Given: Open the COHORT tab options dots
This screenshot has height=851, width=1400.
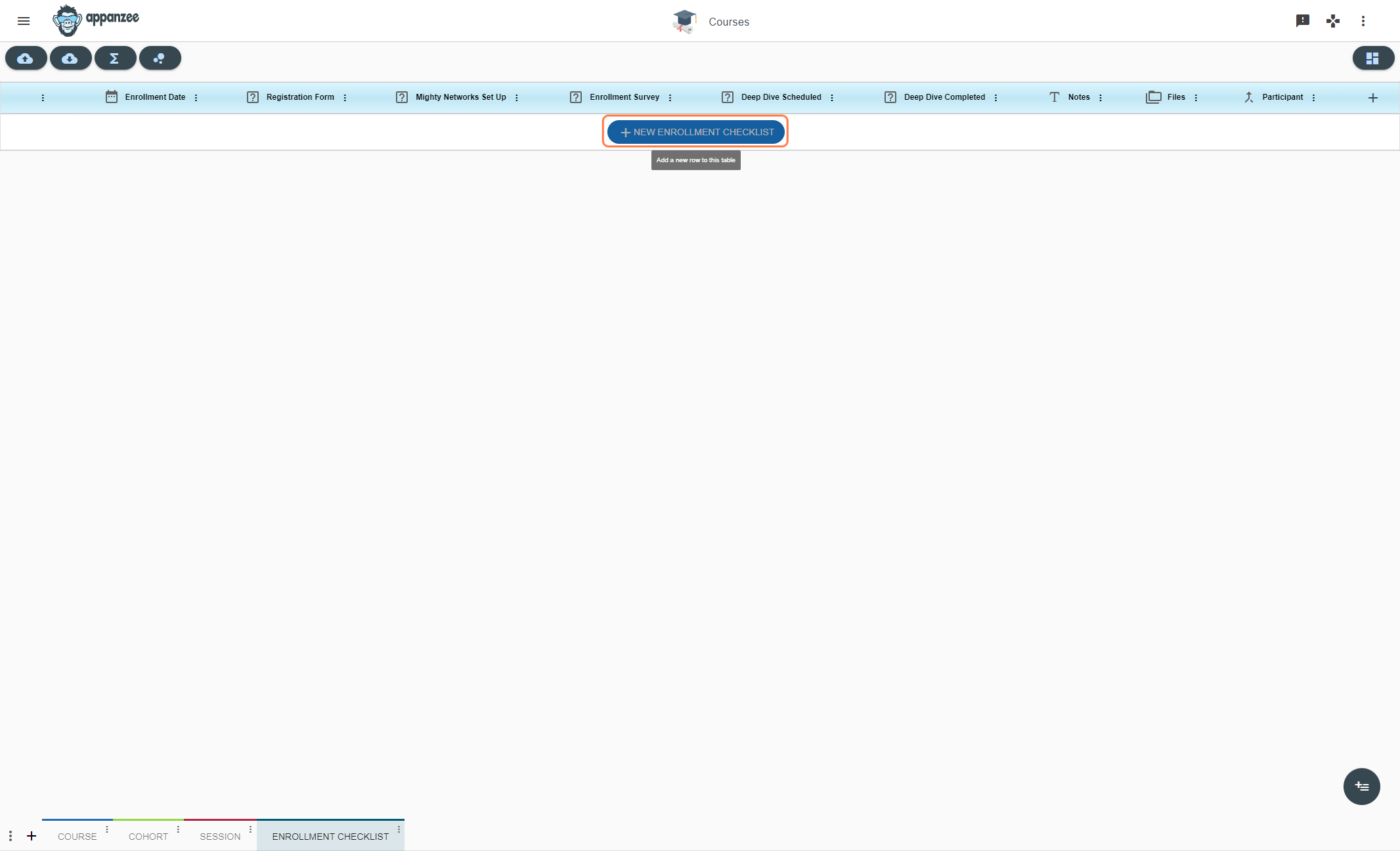Looking at the screenshot, I should coord(178,829).
